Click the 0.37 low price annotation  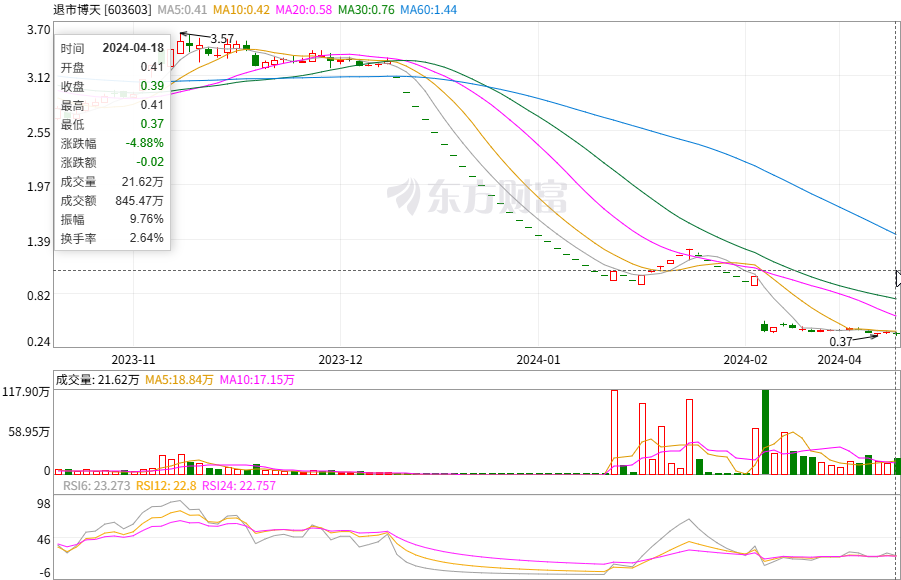[x=841, y=342]
